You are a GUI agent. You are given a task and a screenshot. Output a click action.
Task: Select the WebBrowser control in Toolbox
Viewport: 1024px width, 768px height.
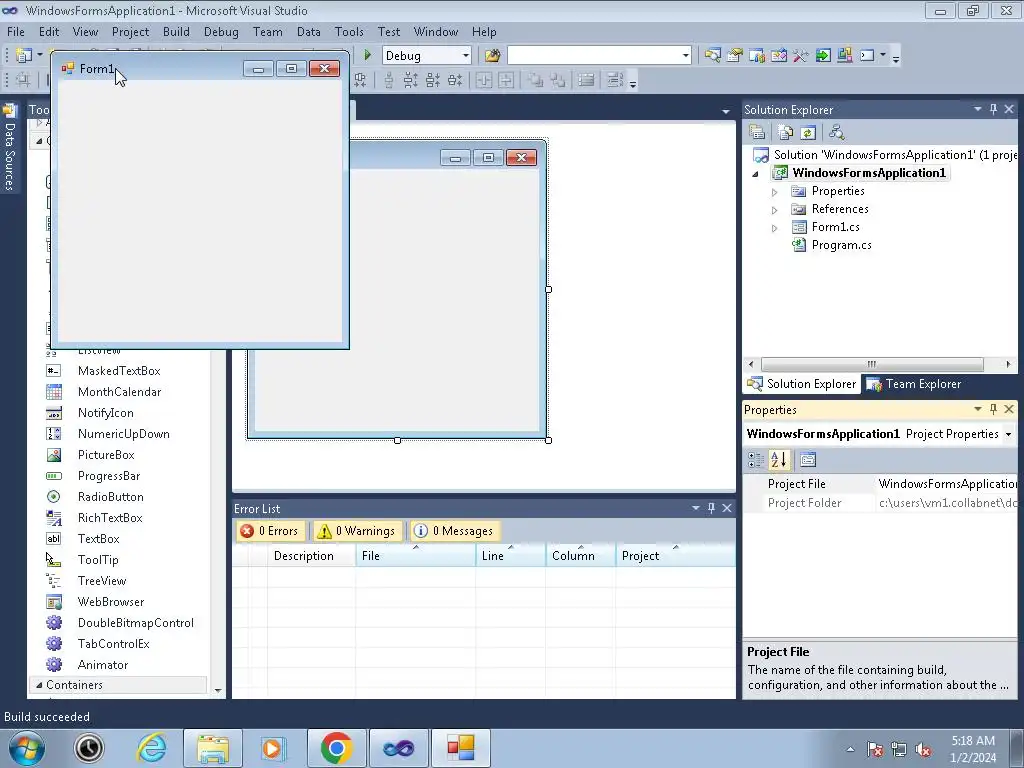point(110,601)
